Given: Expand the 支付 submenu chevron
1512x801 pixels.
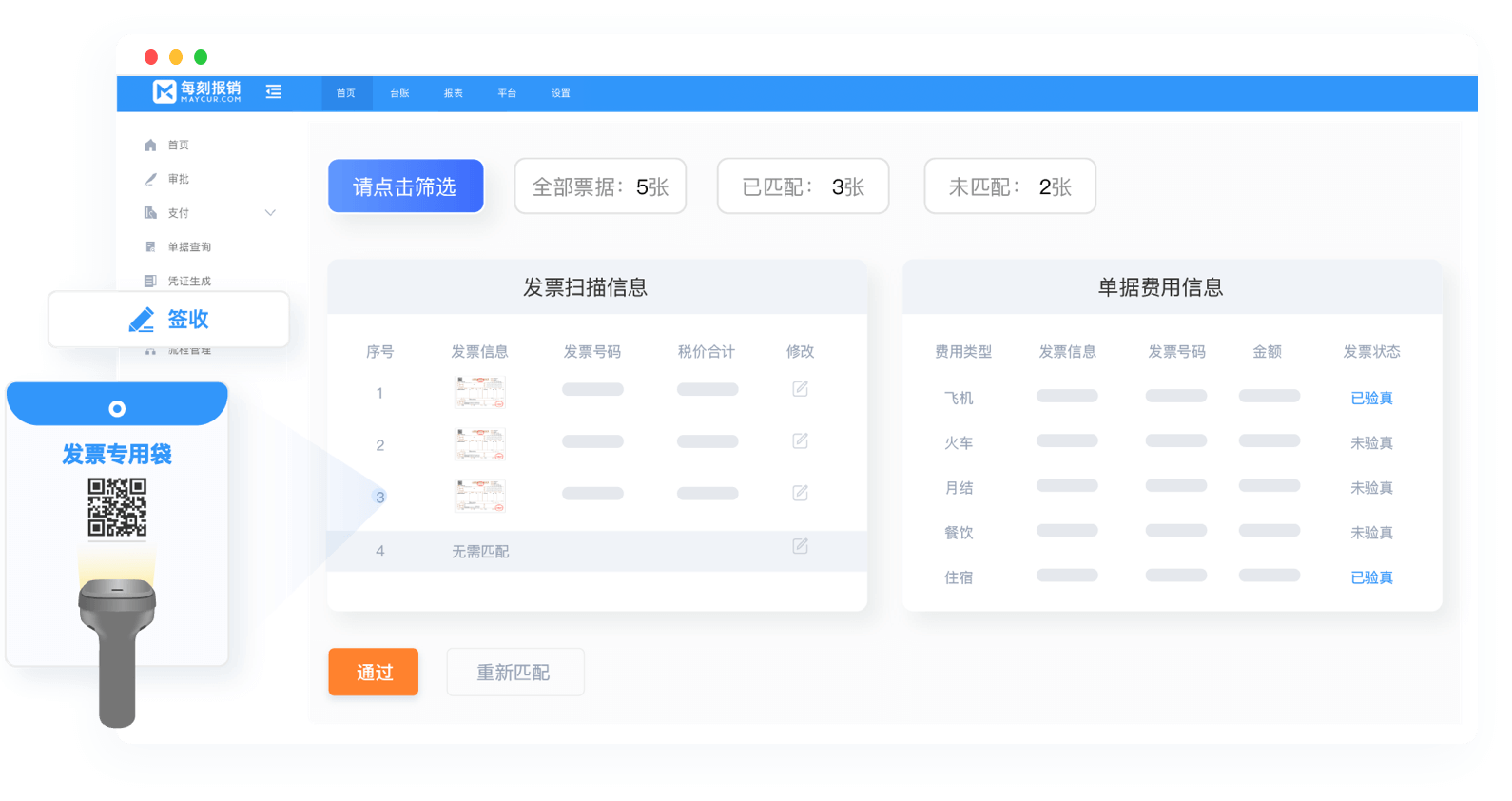Looking at the screenshot, I should [270, 213].
